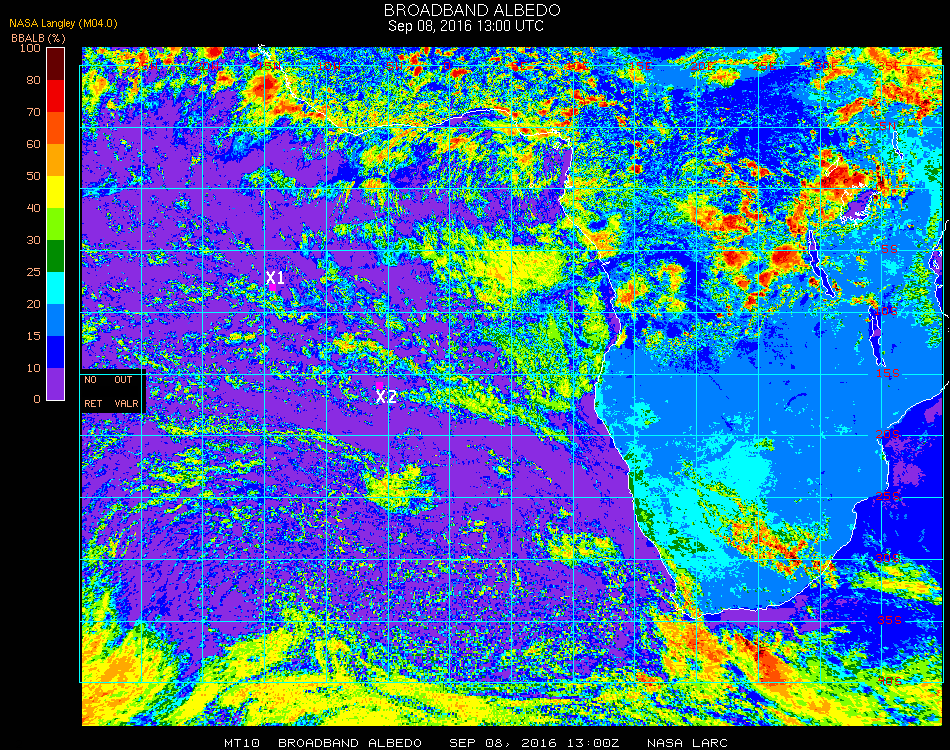Click the 'NASA Langley (M04.0)' label
Screen dimensions: 950x750
63,23
